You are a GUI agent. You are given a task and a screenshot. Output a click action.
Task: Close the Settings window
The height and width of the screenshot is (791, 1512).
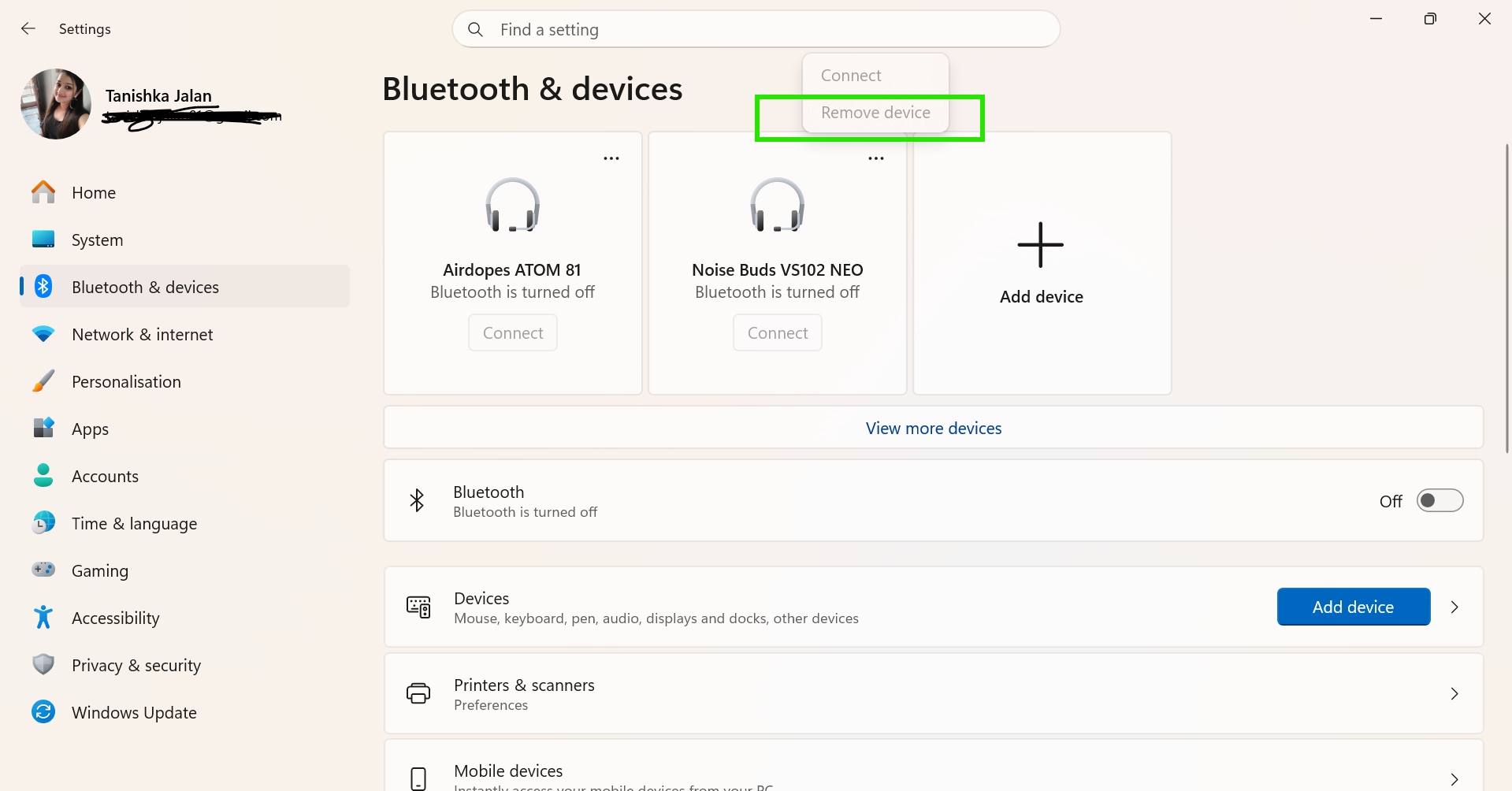1484,18
